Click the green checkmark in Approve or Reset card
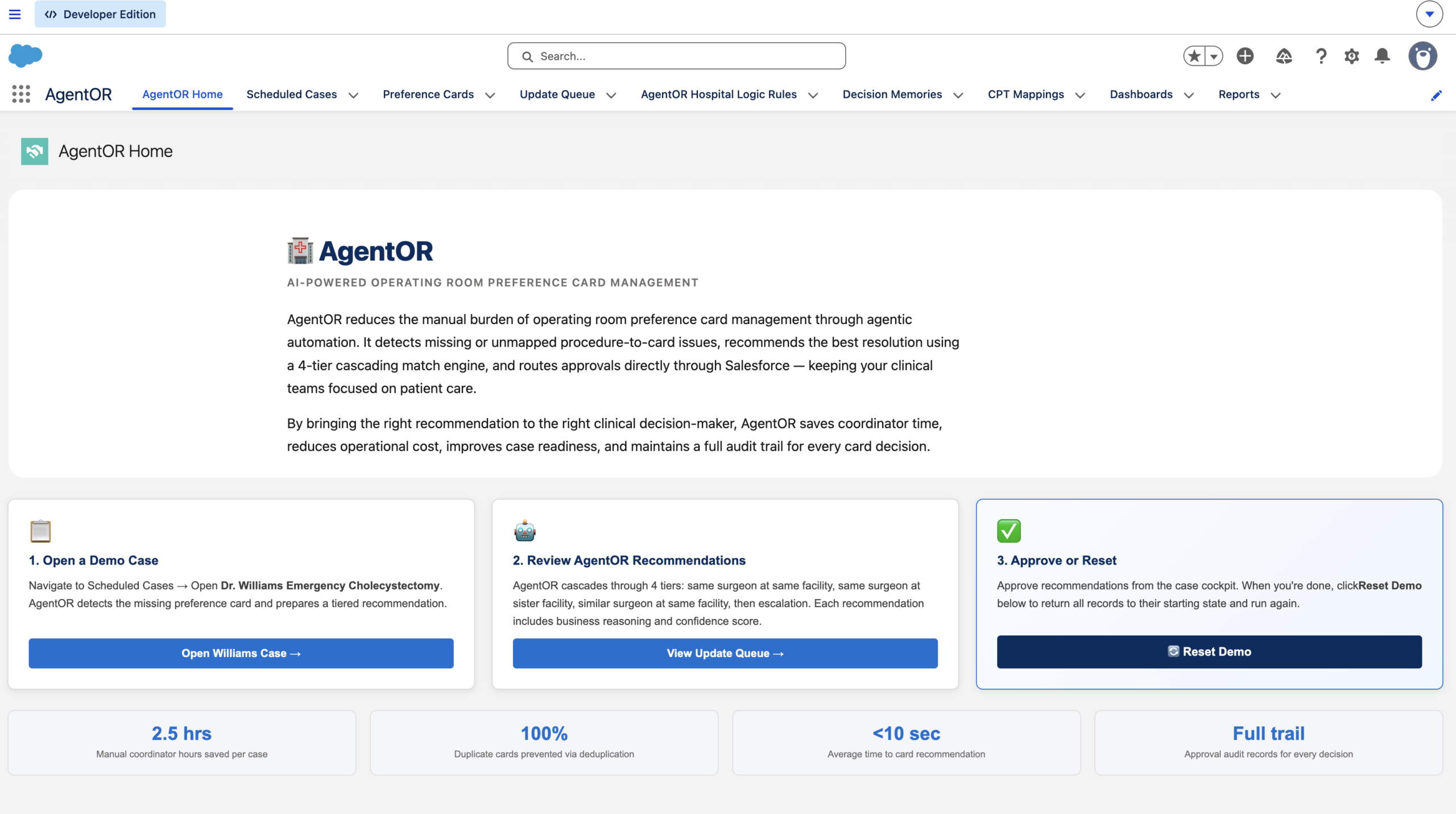Viewport: 1456px width, 814px height. click(1009, 531)
